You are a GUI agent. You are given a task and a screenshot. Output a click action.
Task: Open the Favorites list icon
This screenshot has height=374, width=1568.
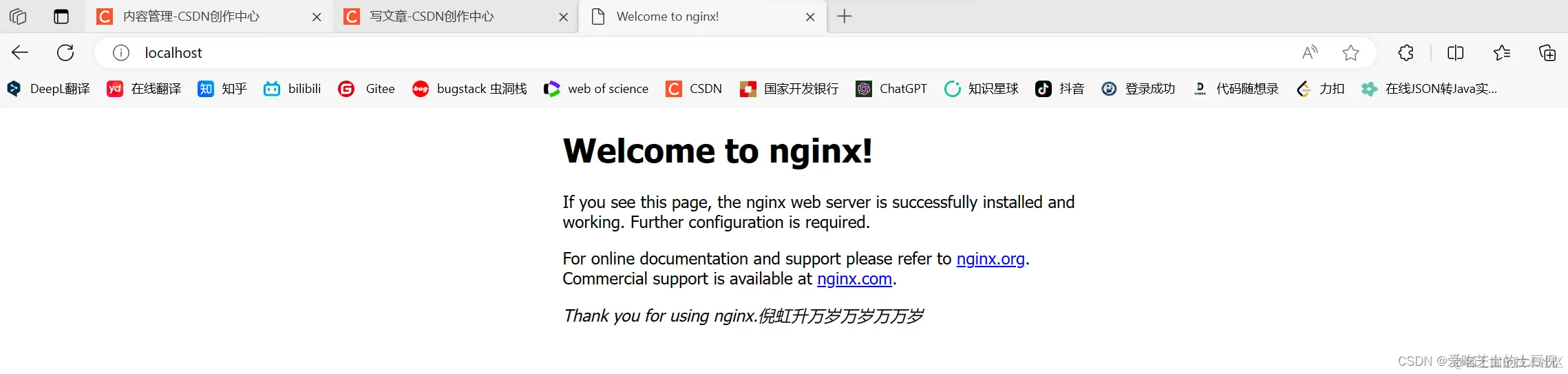(x=1502, y=52)
